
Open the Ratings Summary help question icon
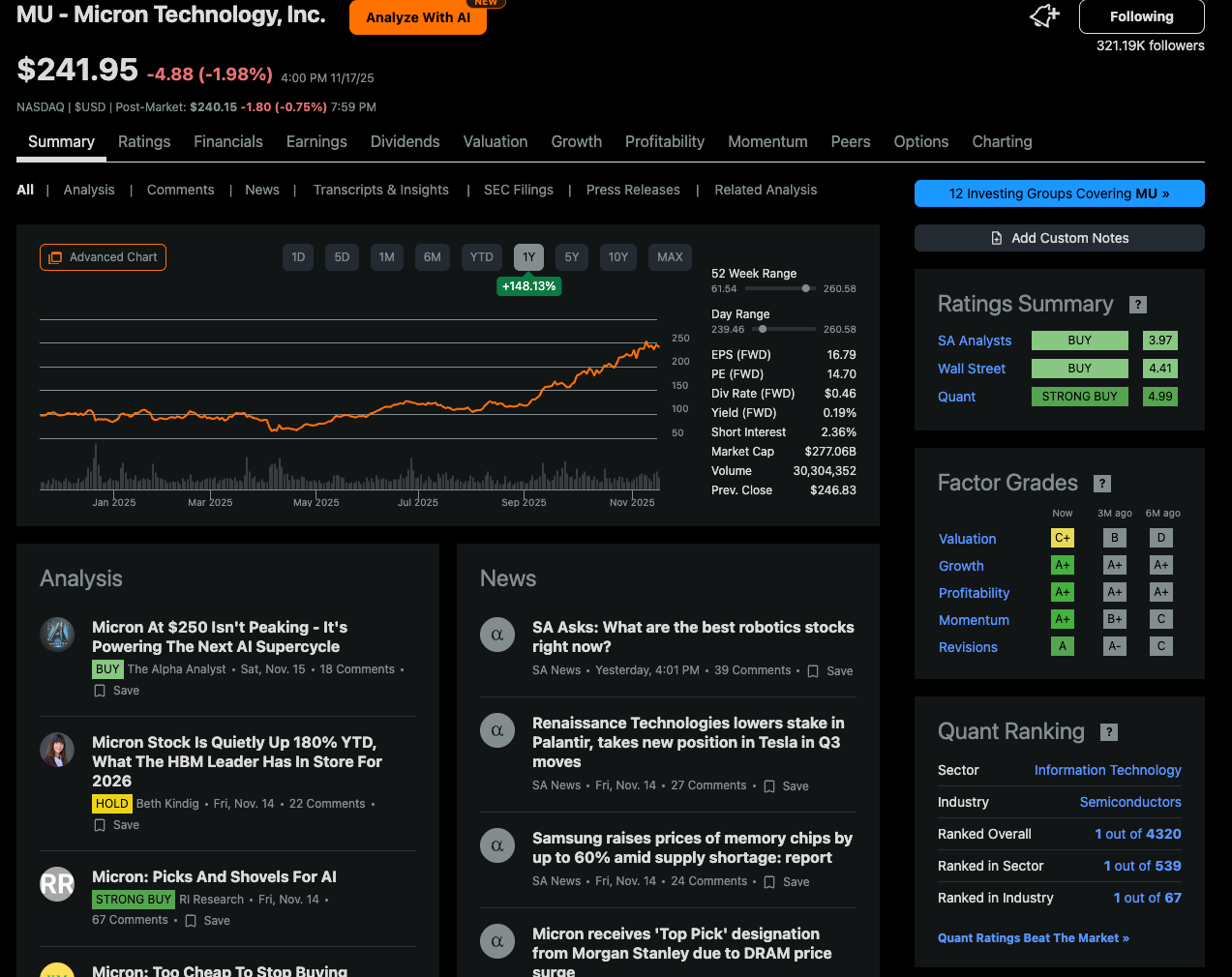[x=1138, y=305]
